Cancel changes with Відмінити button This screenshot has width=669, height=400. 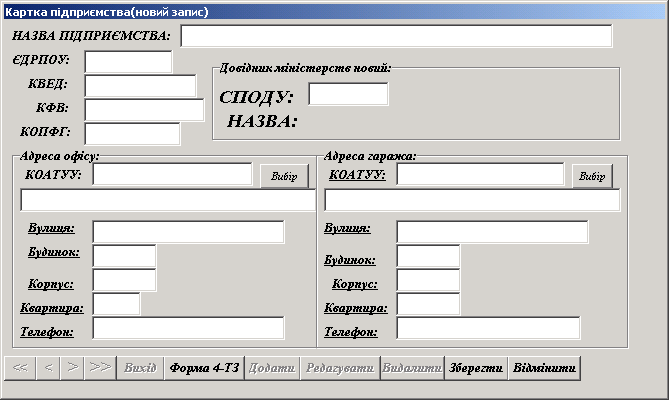coord(544,368)
